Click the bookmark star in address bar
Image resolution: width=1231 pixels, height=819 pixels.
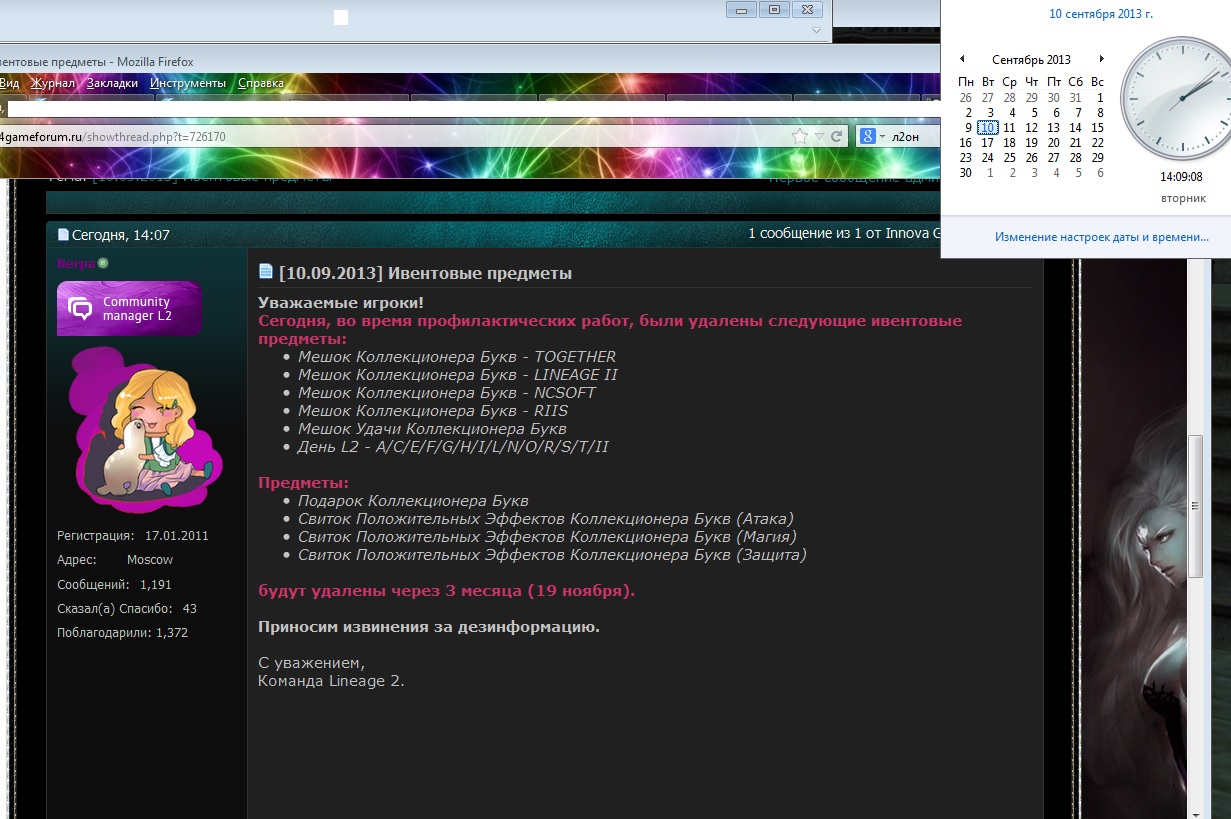pos(799,136)
